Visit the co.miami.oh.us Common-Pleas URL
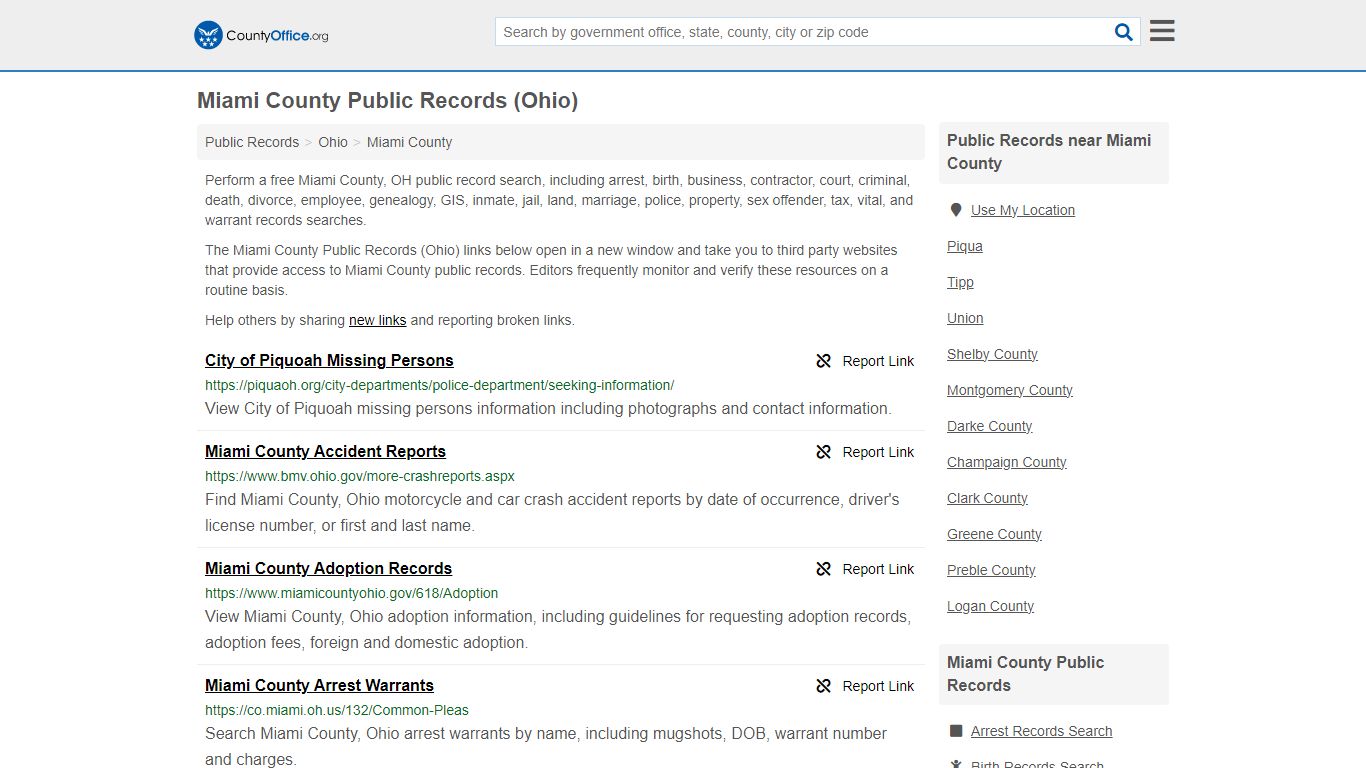 tap(337, 710)
